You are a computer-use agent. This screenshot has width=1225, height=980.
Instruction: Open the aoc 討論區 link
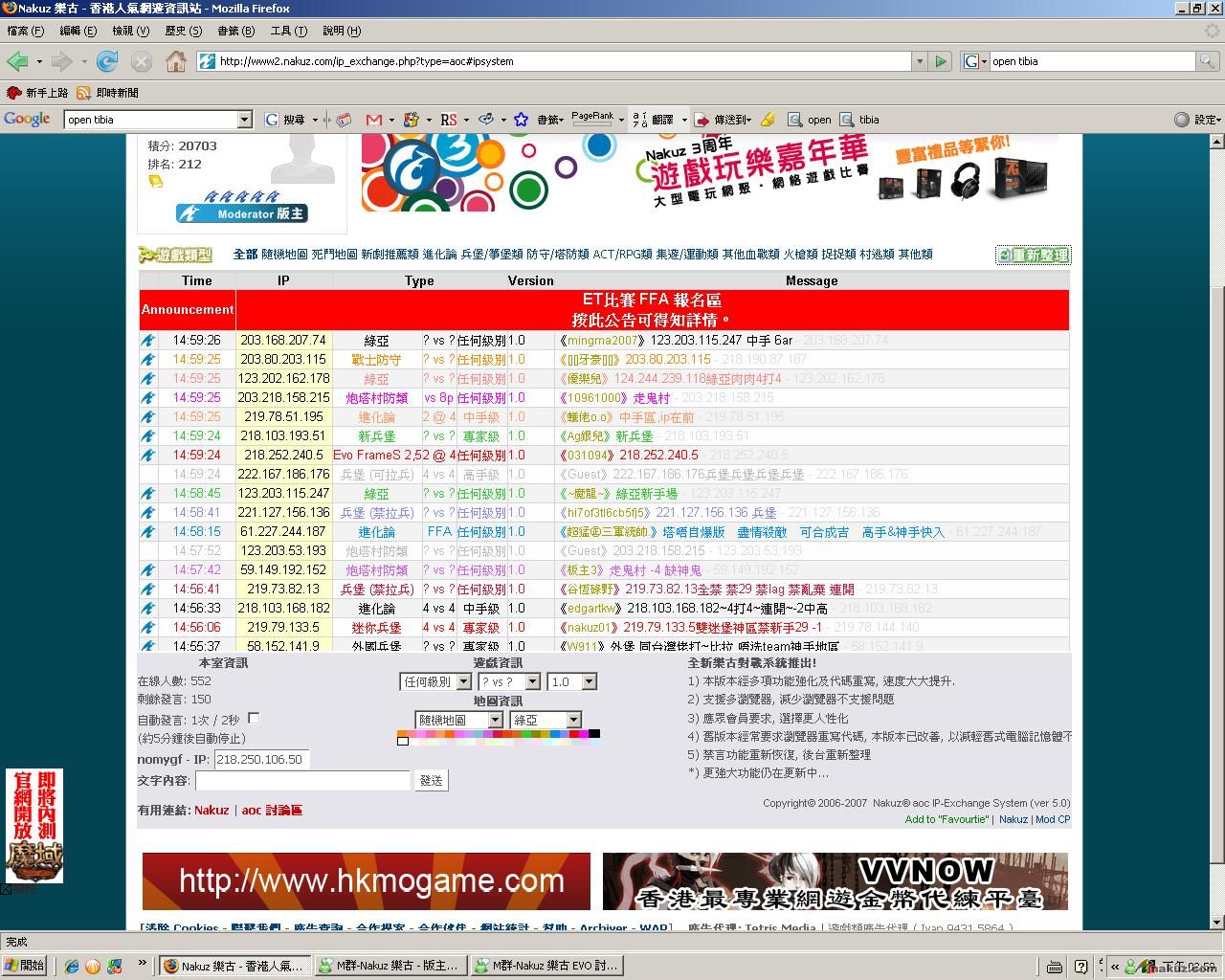[x=272, y=810]
